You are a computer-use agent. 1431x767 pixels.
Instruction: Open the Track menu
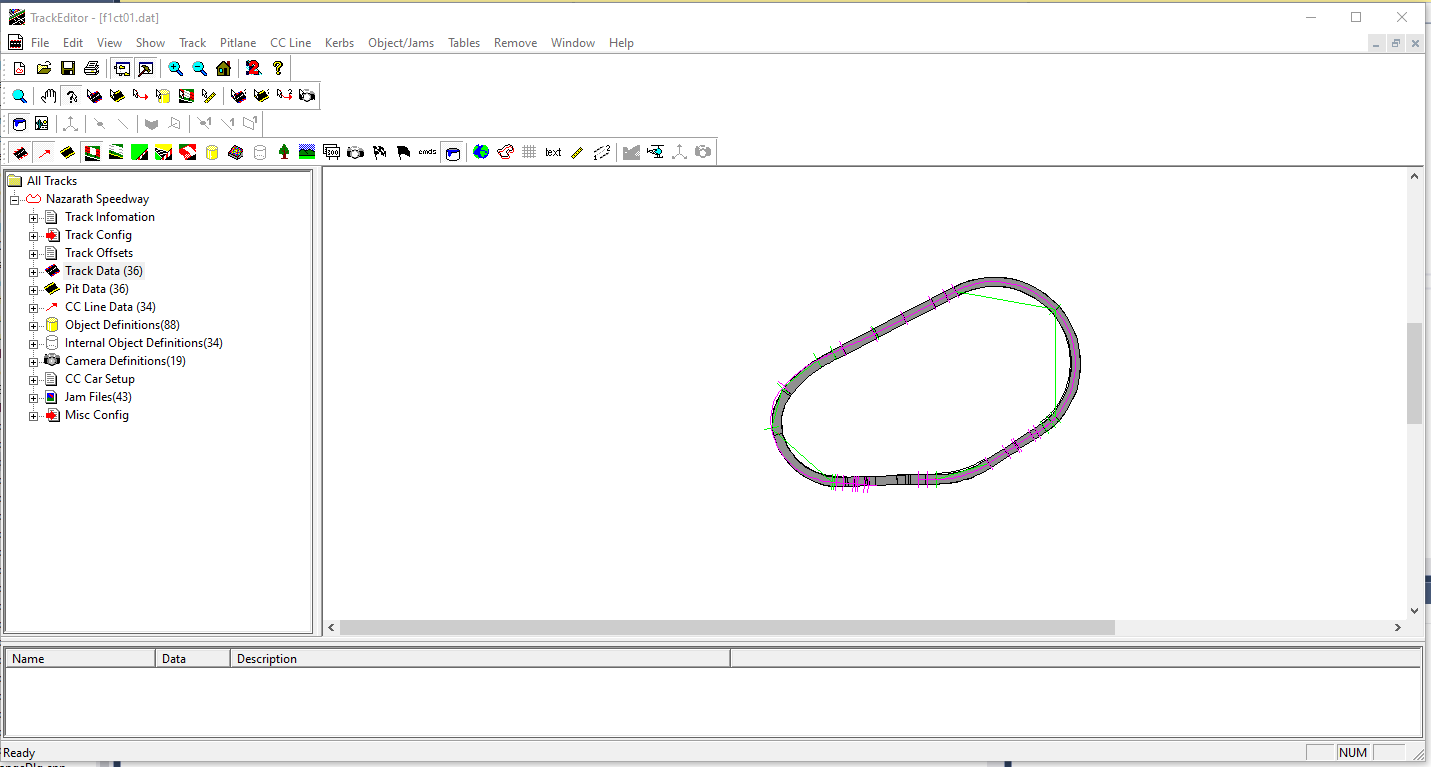click(x=192, y=43)
